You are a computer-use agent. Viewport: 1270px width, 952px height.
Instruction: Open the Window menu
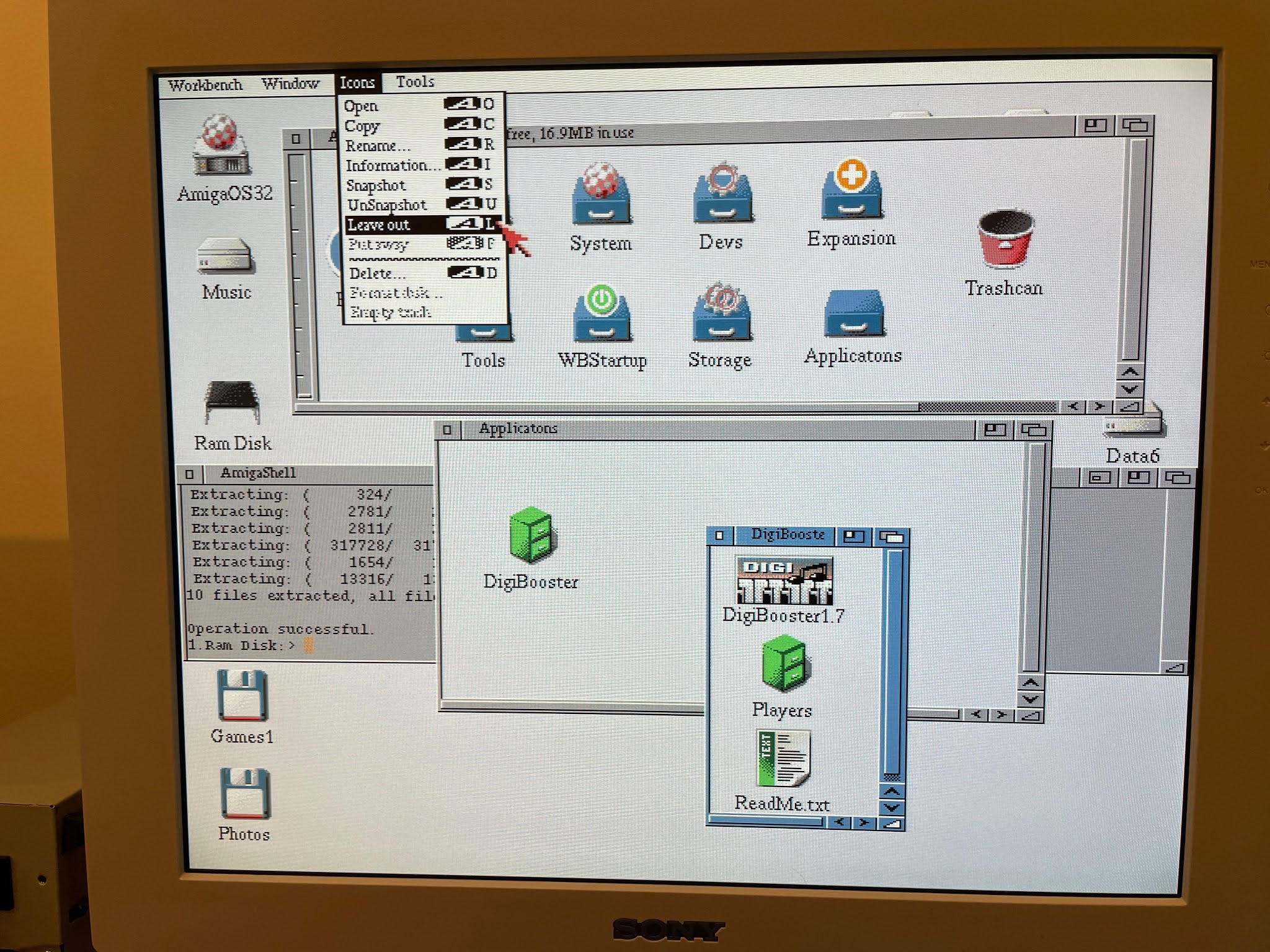[290, 83]
